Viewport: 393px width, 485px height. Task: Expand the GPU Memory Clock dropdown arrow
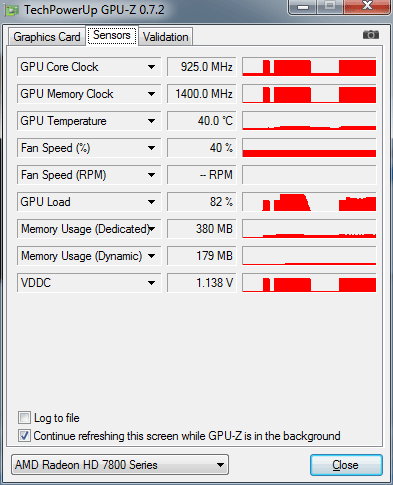151,94
